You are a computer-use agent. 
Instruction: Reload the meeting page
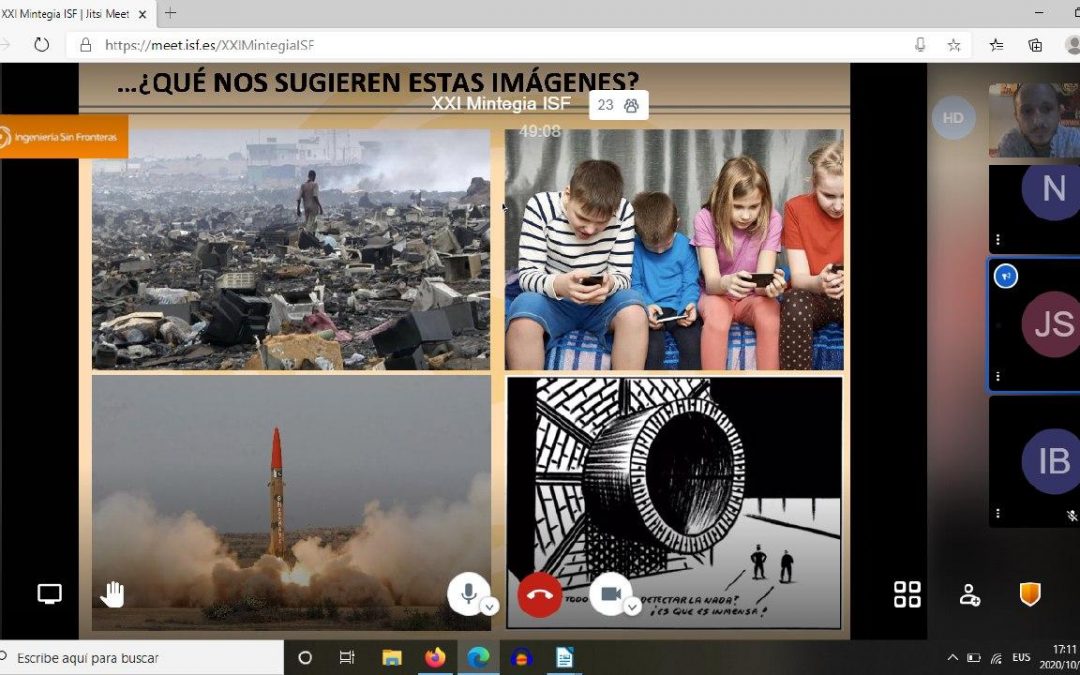click(x=41, y=45)
